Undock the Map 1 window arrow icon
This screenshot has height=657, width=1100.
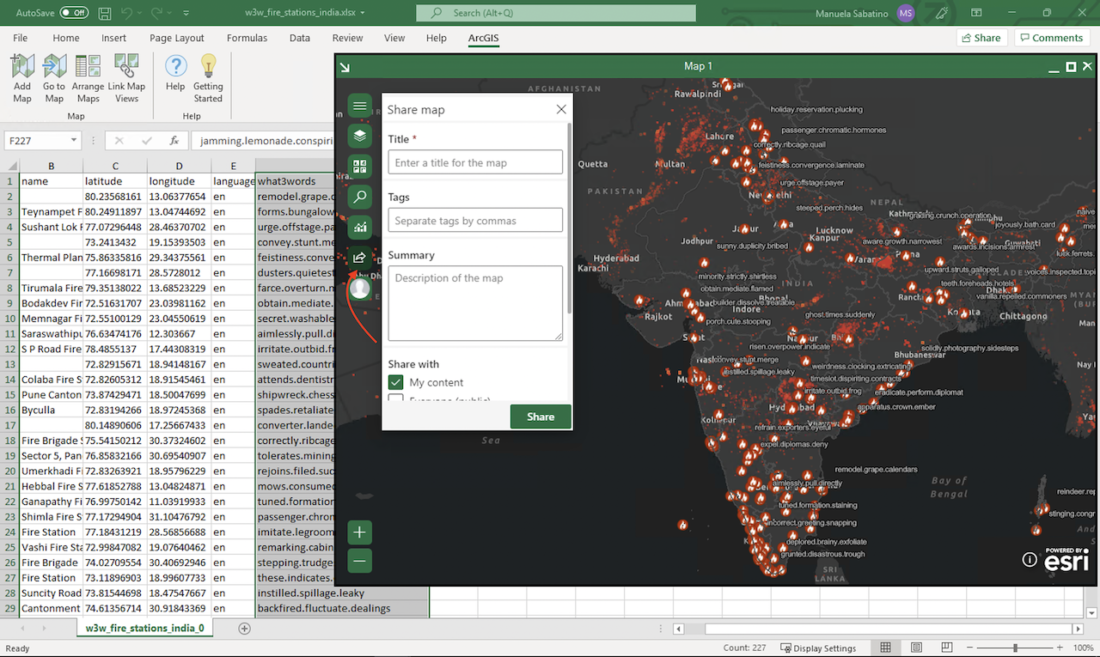[x=344, y=67]
